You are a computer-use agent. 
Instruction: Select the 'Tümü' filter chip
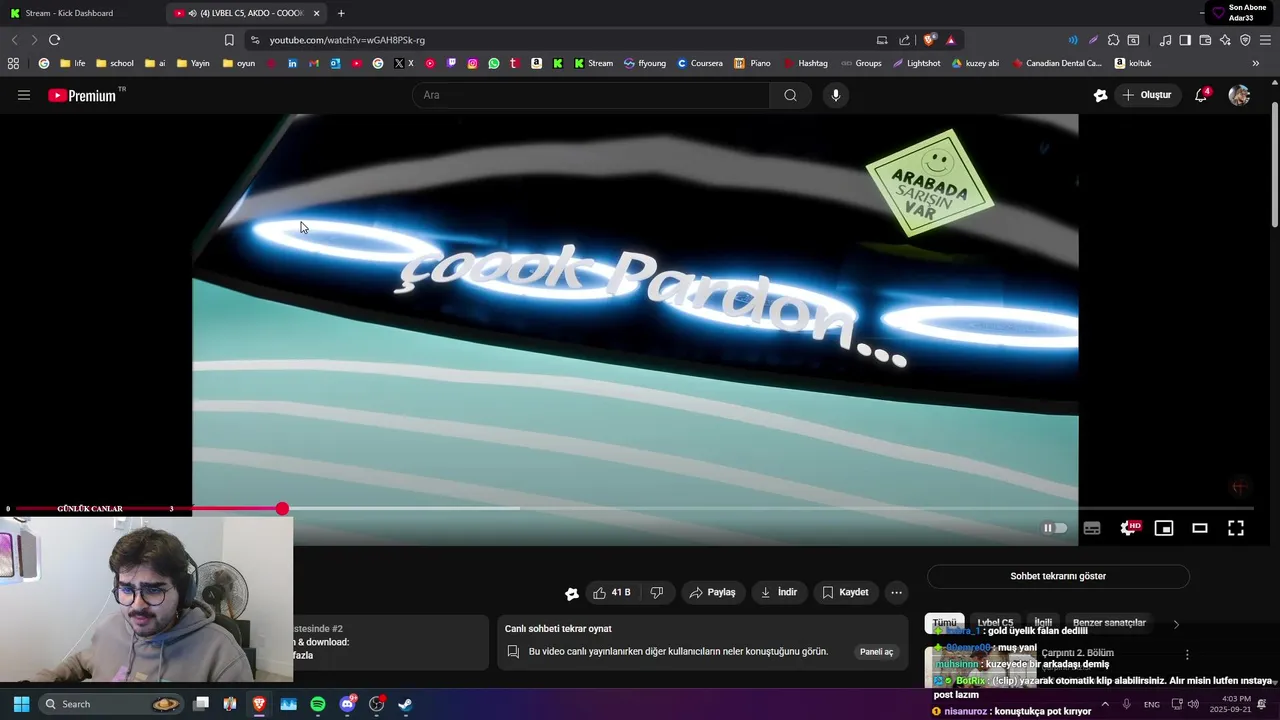(x=944, y=623)
